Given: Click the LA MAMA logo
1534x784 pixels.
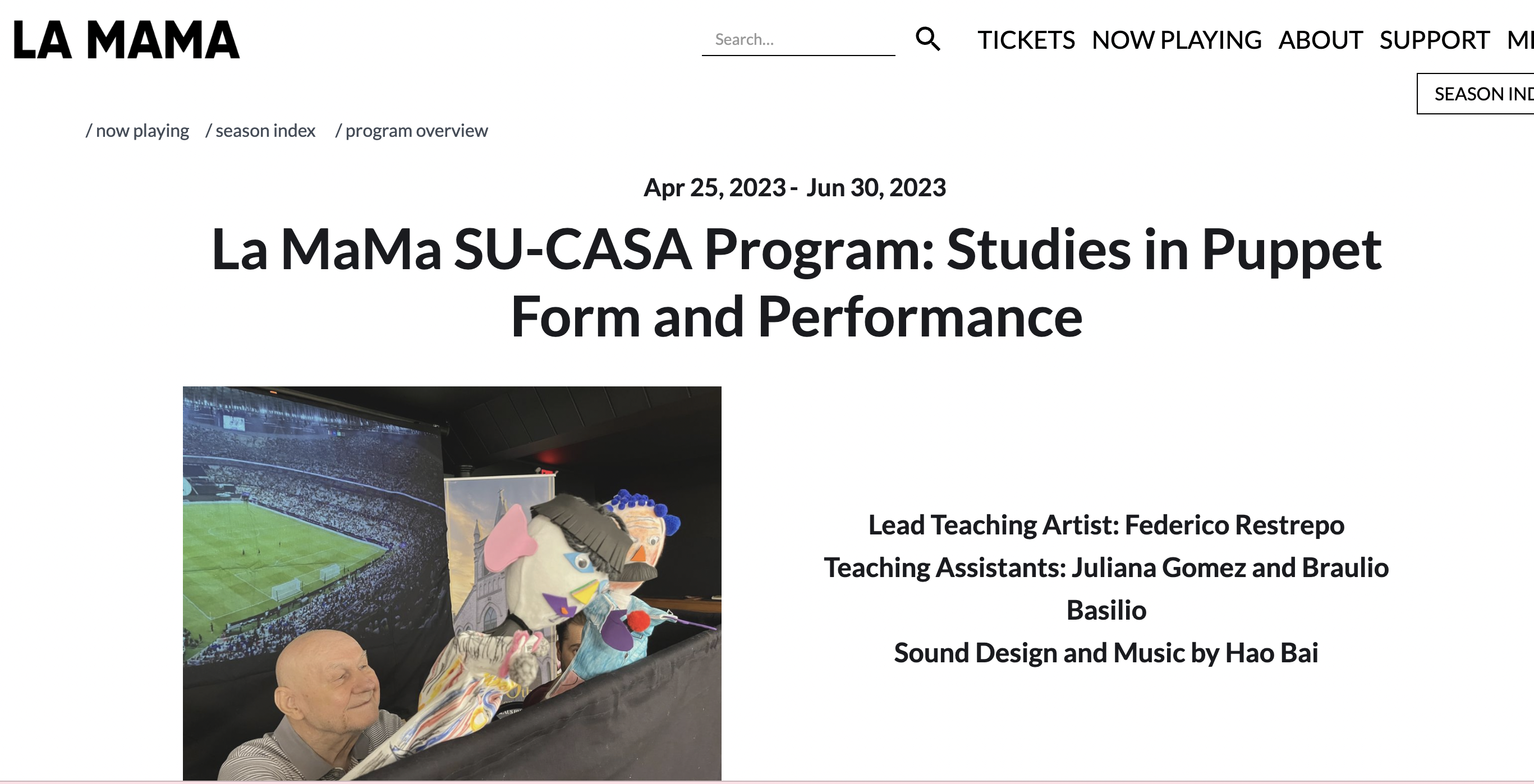Looking at the screenshot, I should (x=126, y=40).
